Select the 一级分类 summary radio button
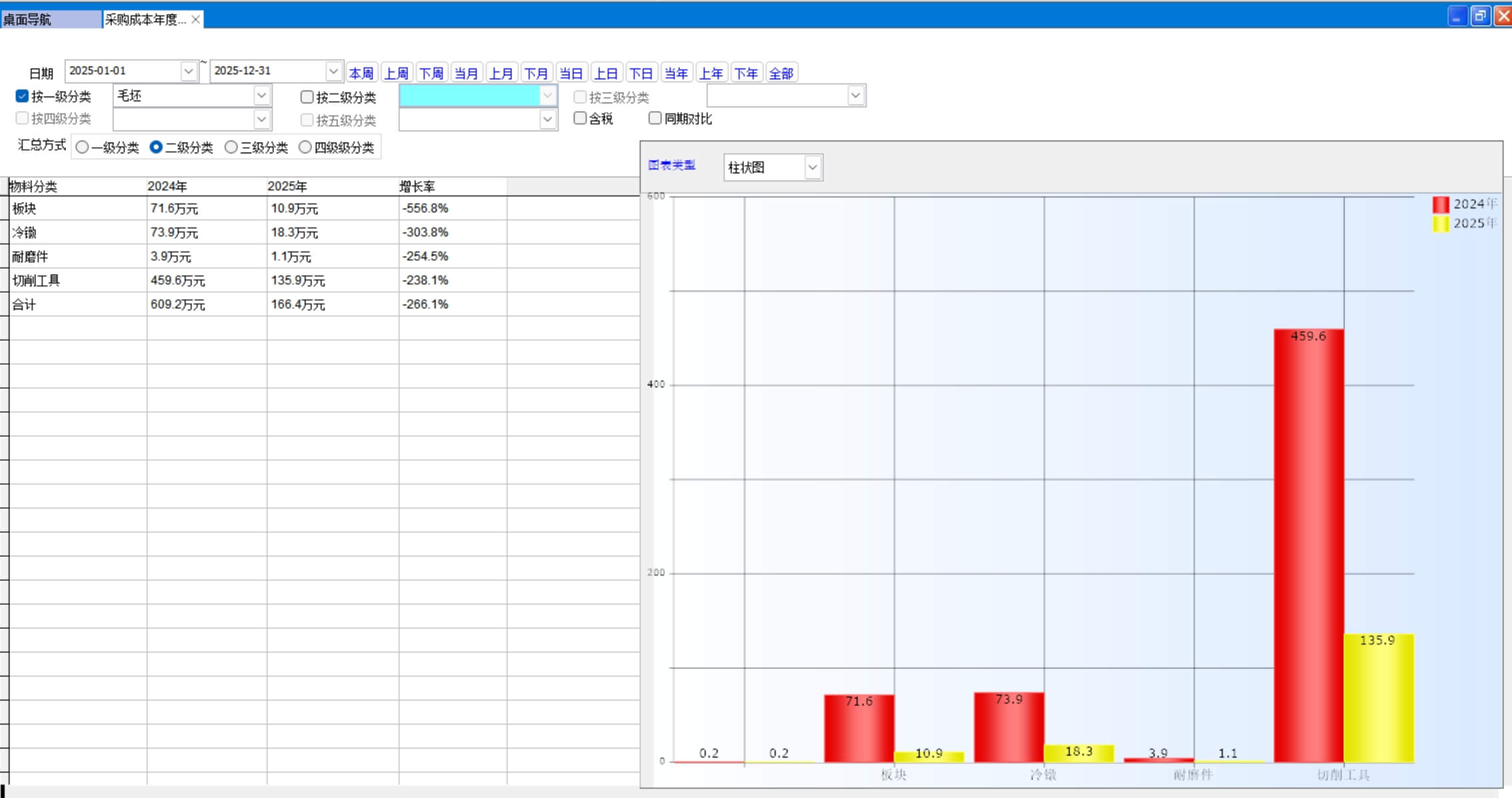 pyautogui.click(x=82, y=147)
